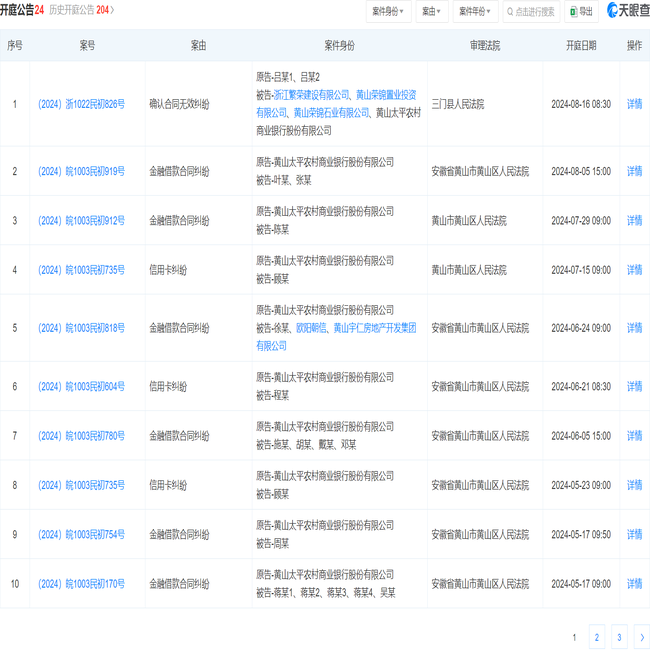Click the search field 点击进行搜索
650x650 pixels.
pyautogui.click(x=531, y=12)
